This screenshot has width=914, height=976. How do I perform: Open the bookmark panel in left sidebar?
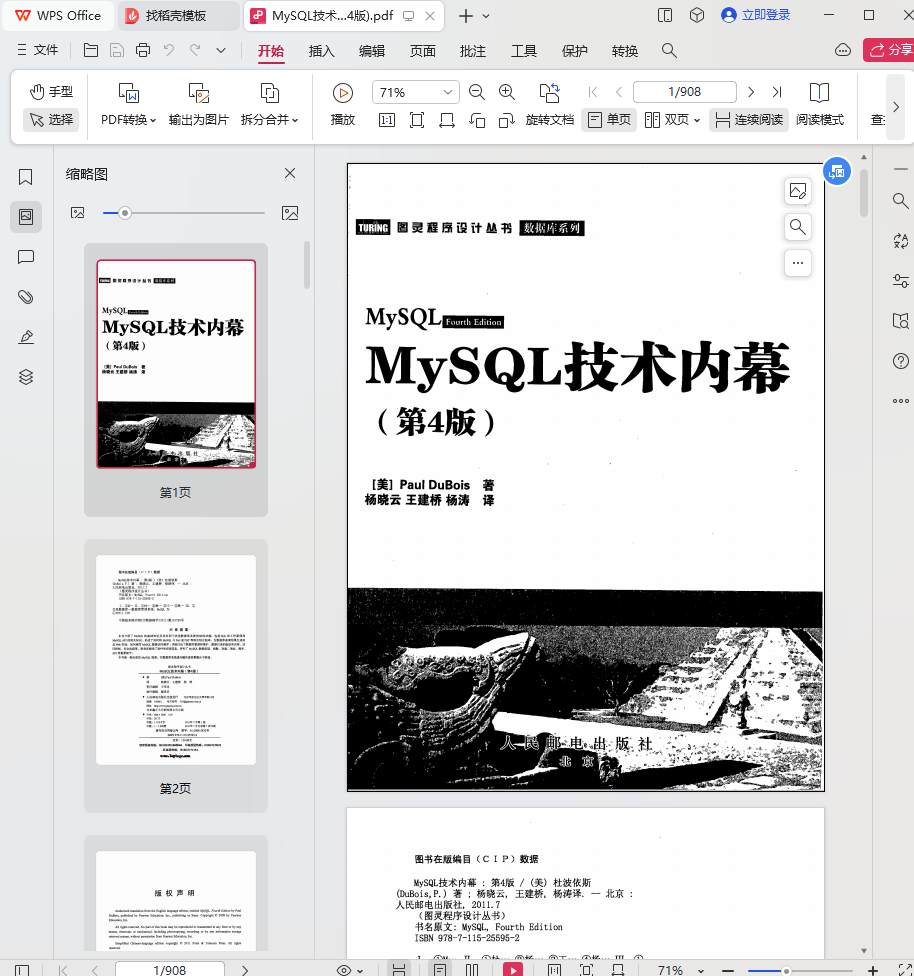click(26, 177)
